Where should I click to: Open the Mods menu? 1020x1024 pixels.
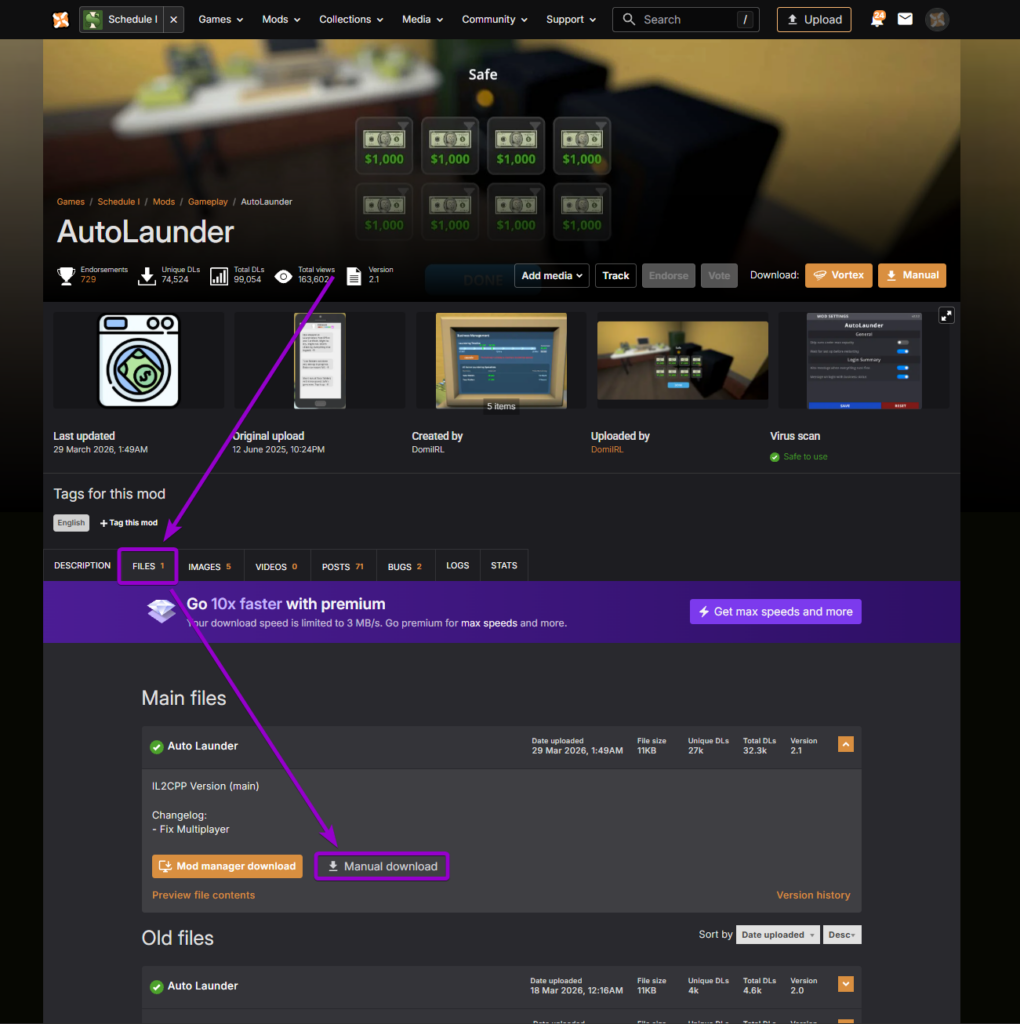click(281, 20)
